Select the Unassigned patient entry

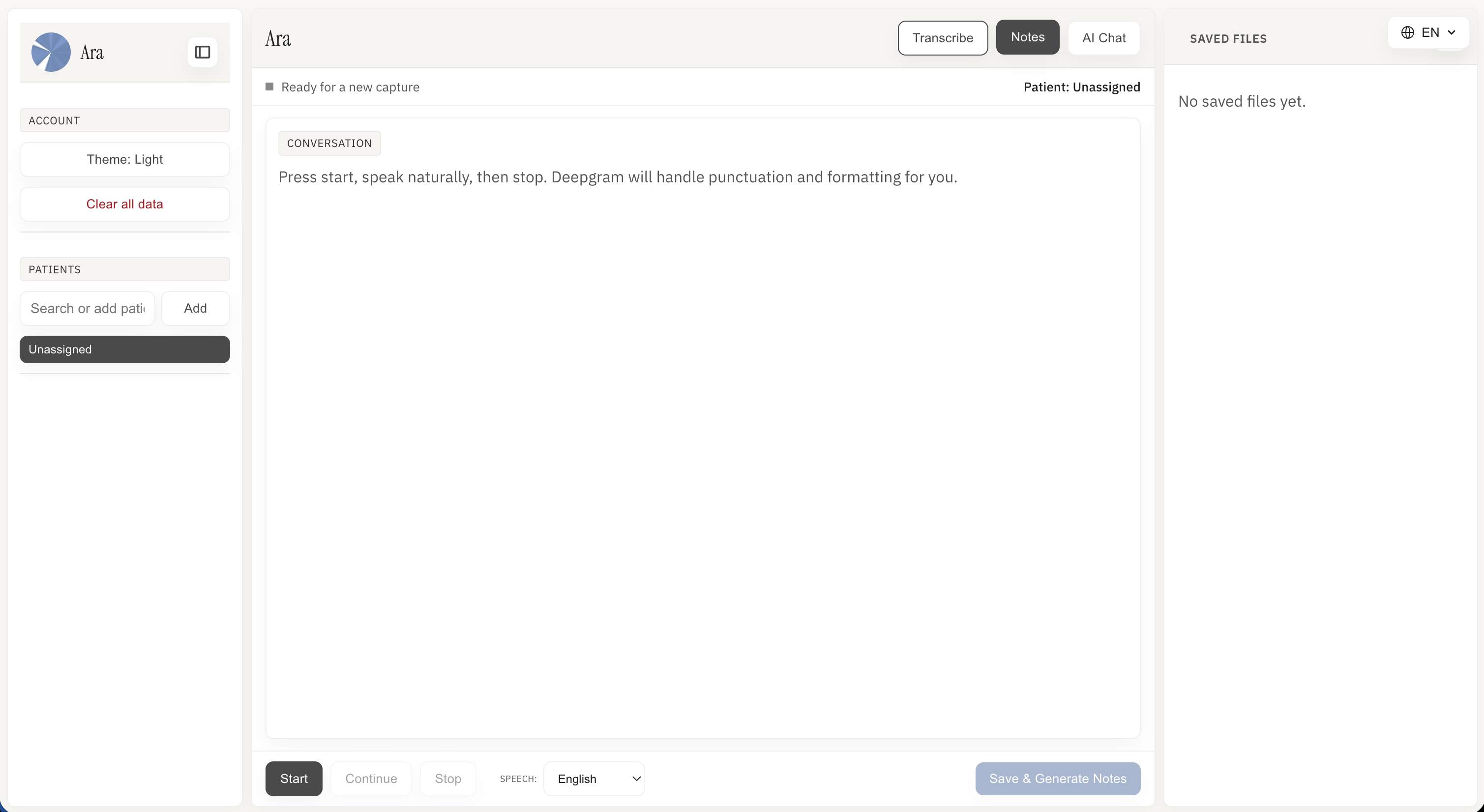pyautogui.click(x=124, y=349)
